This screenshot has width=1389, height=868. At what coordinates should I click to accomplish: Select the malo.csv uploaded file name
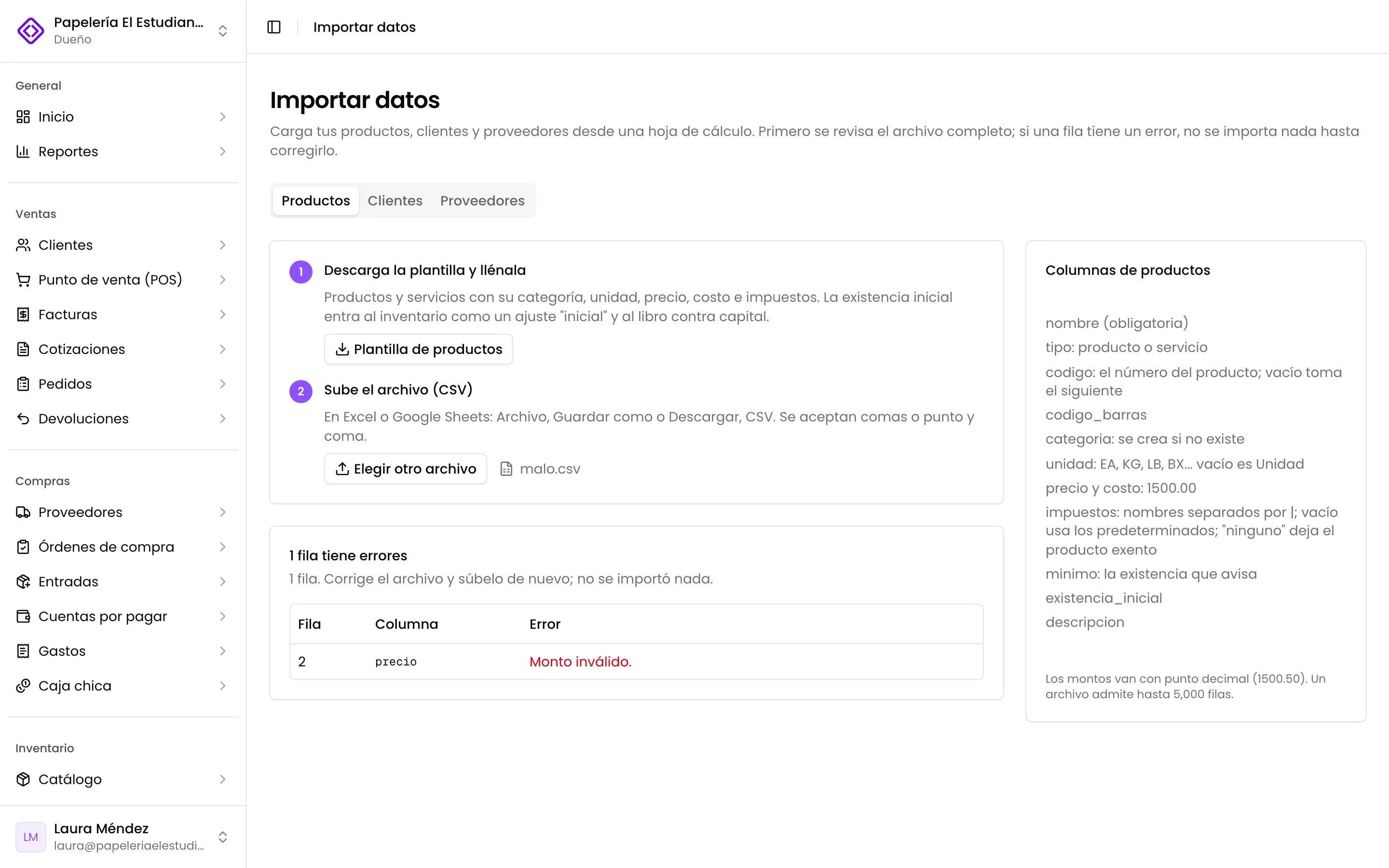[550, 469]
